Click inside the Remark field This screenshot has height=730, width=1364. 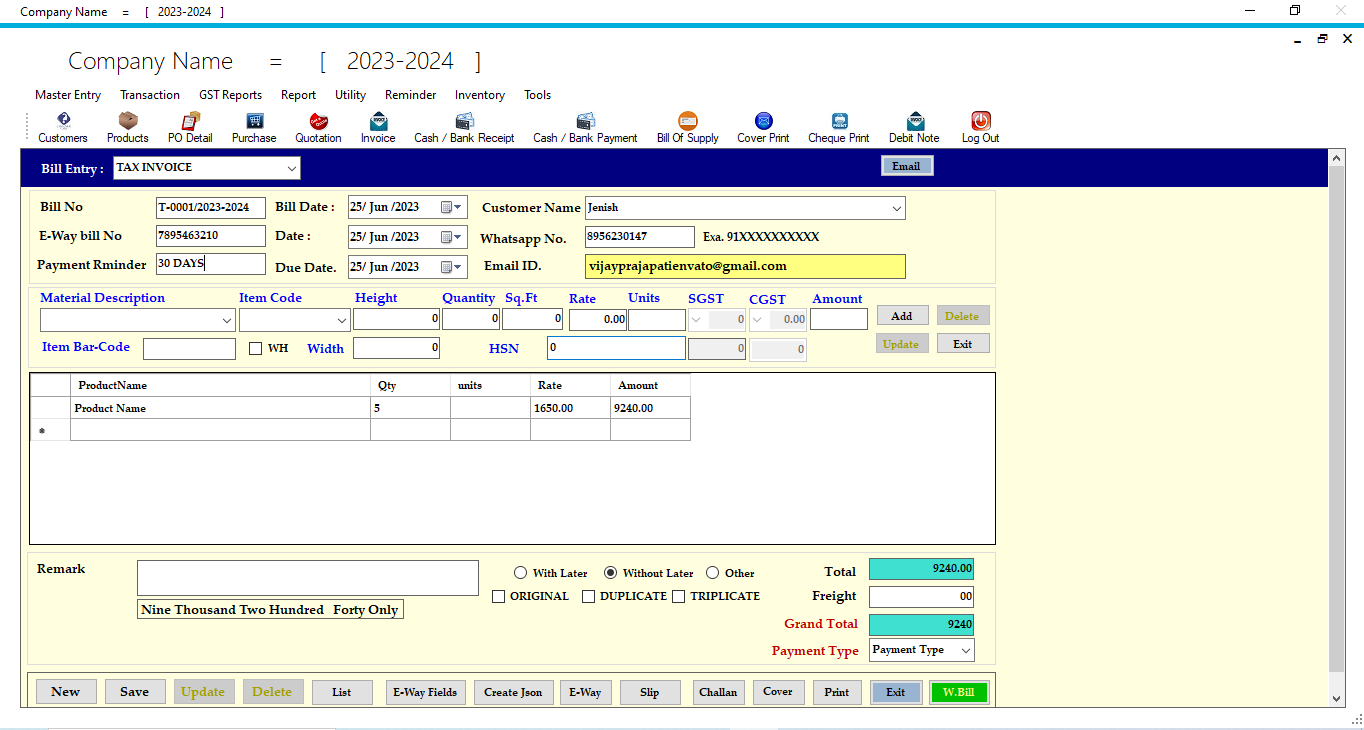coord(307,577)
